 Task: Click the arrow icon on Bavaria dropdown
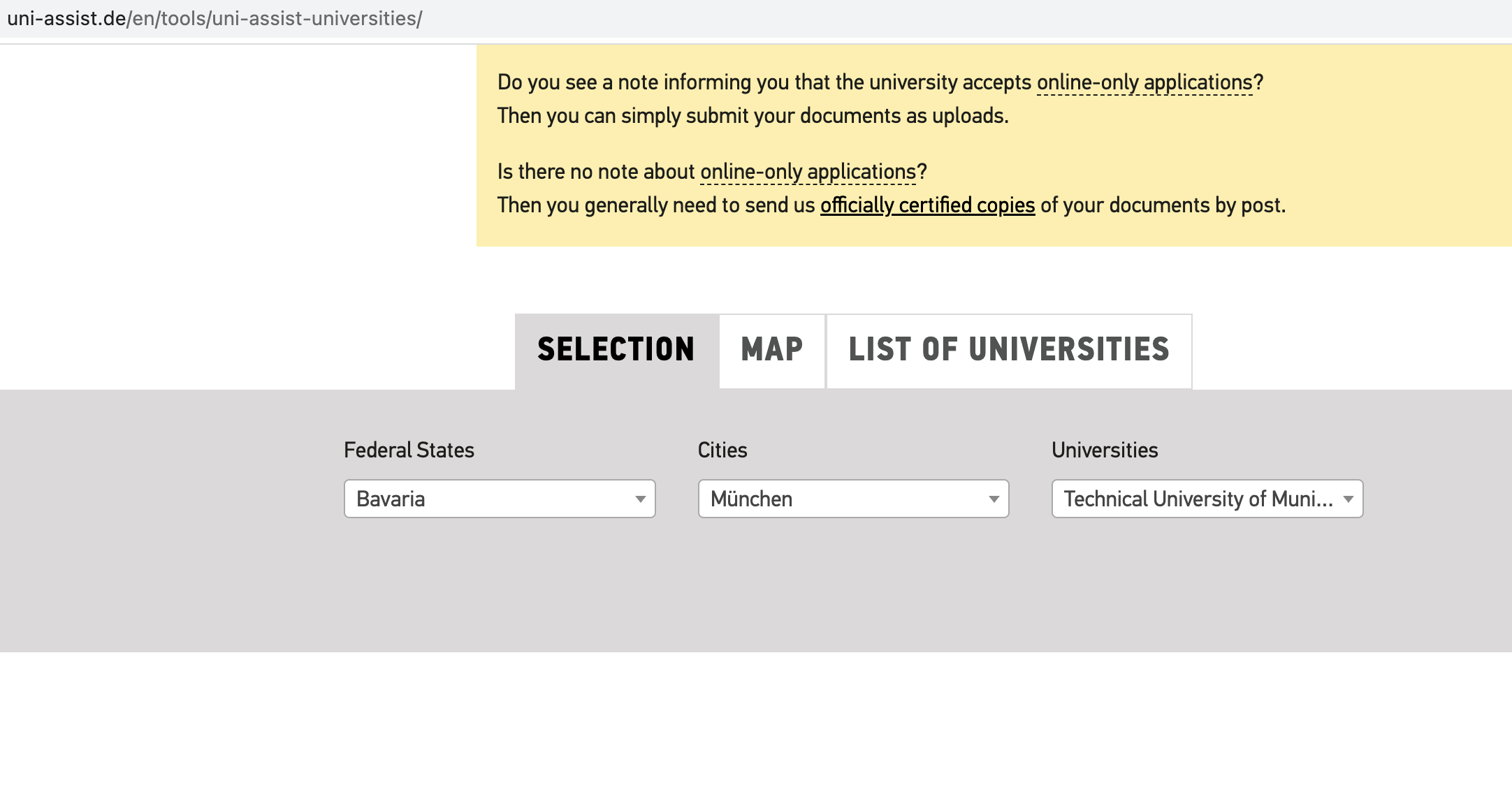(x=640, y=499)
